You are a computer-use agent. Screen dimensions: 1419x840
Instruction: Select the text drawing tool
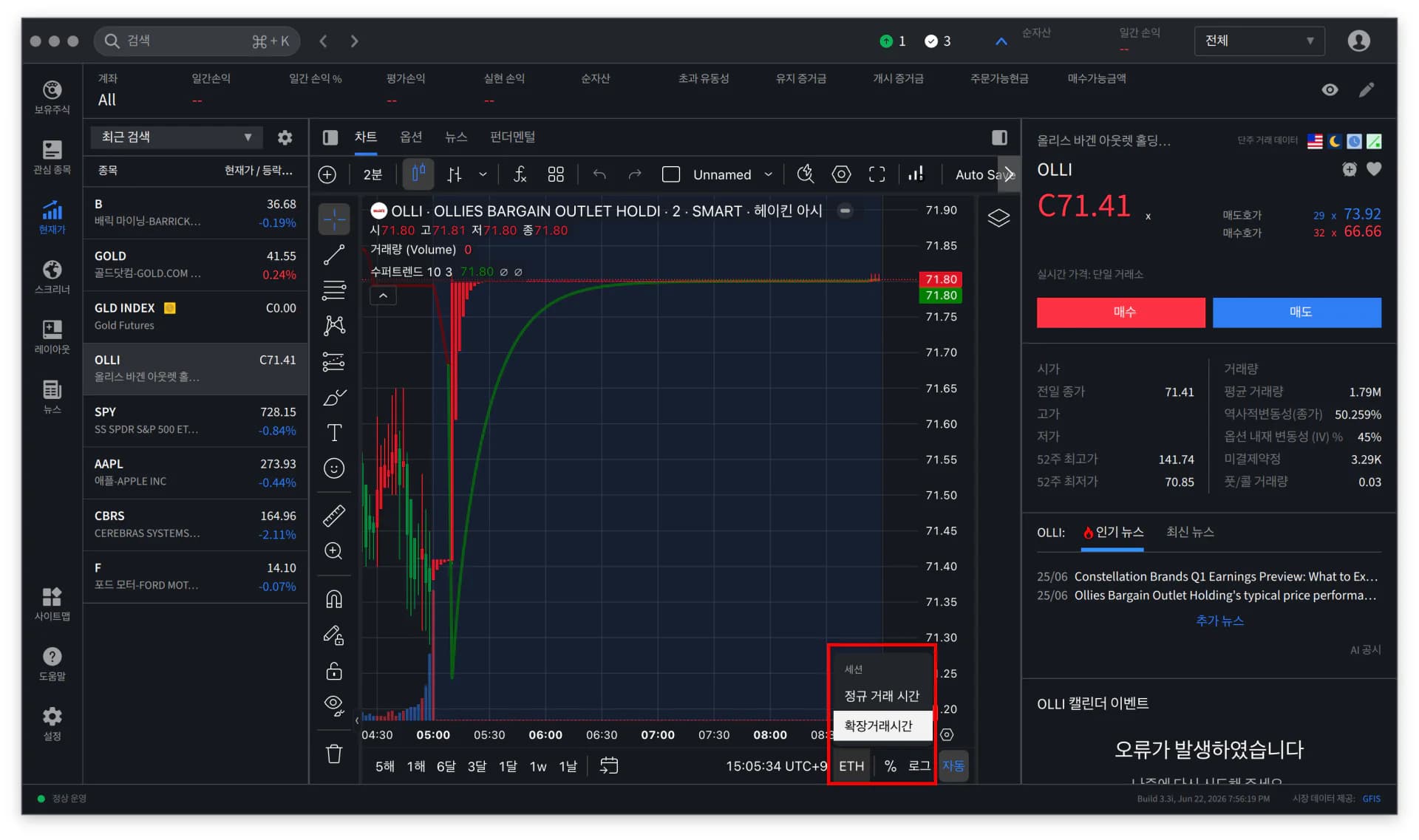click(x=334, y=433)
